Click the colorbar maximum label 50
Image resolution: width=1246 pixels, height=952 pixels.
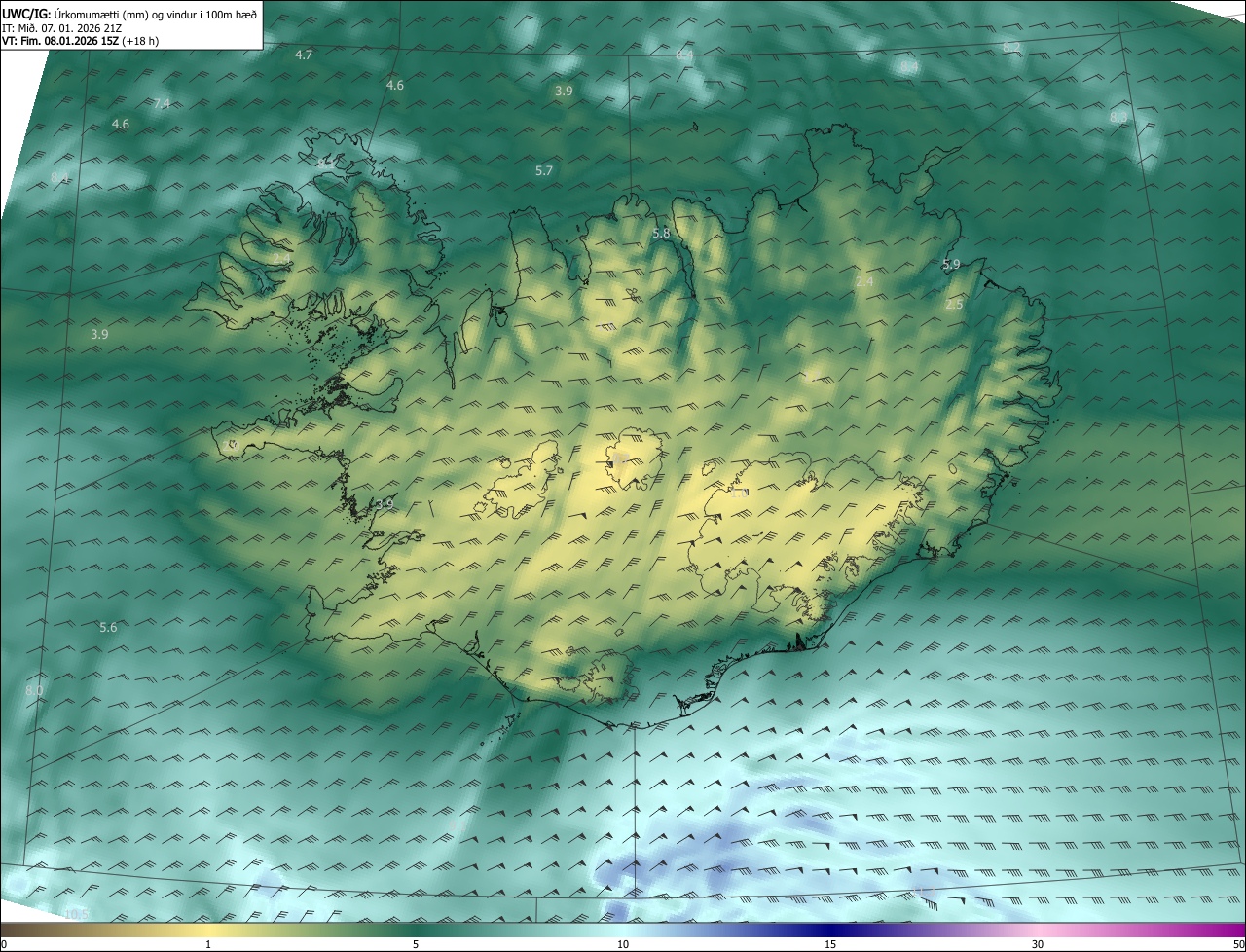click(1238, 944)
